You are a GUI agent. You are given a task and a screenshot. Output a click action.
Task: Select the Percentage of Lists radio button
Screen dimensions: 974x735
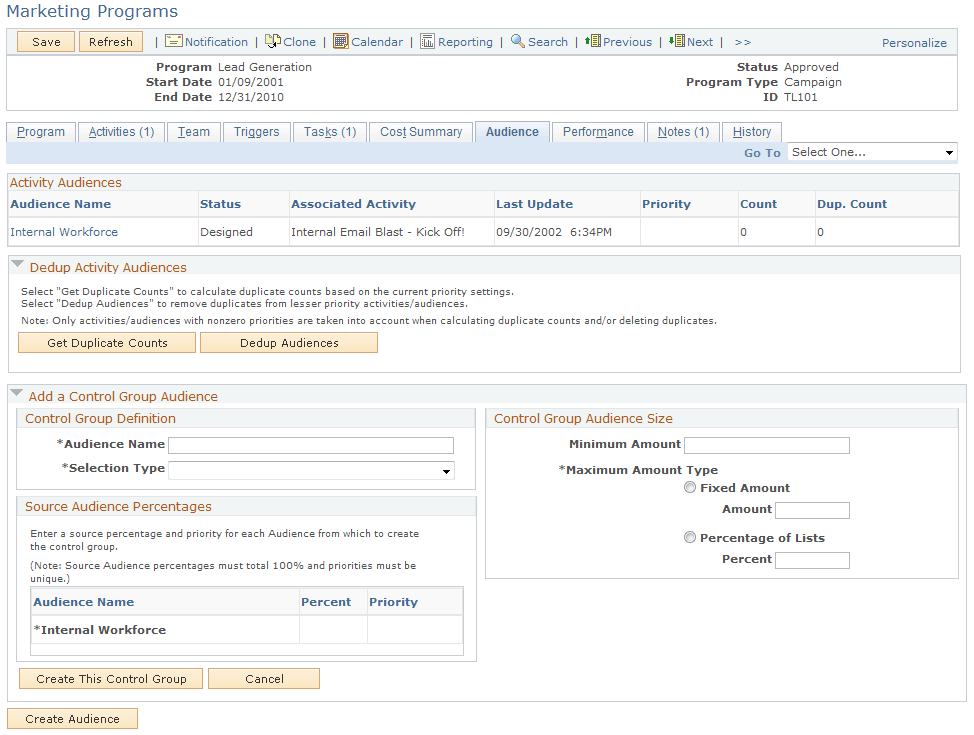[690, 537]
